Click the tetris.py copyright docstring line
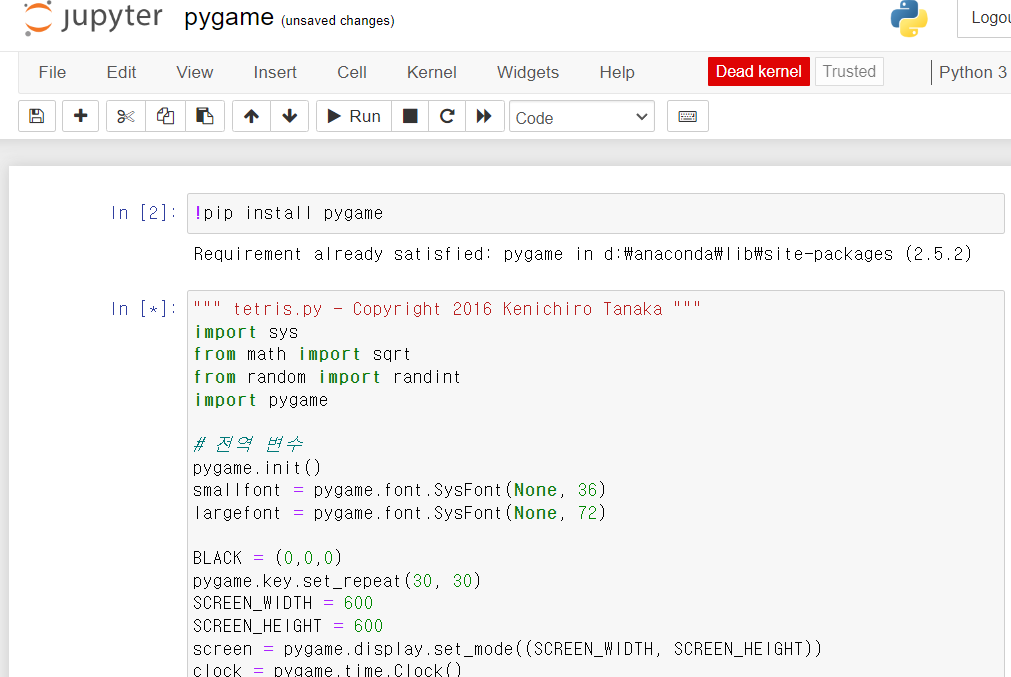This screenshot has height=677, width=1011. tap(447, 309)
